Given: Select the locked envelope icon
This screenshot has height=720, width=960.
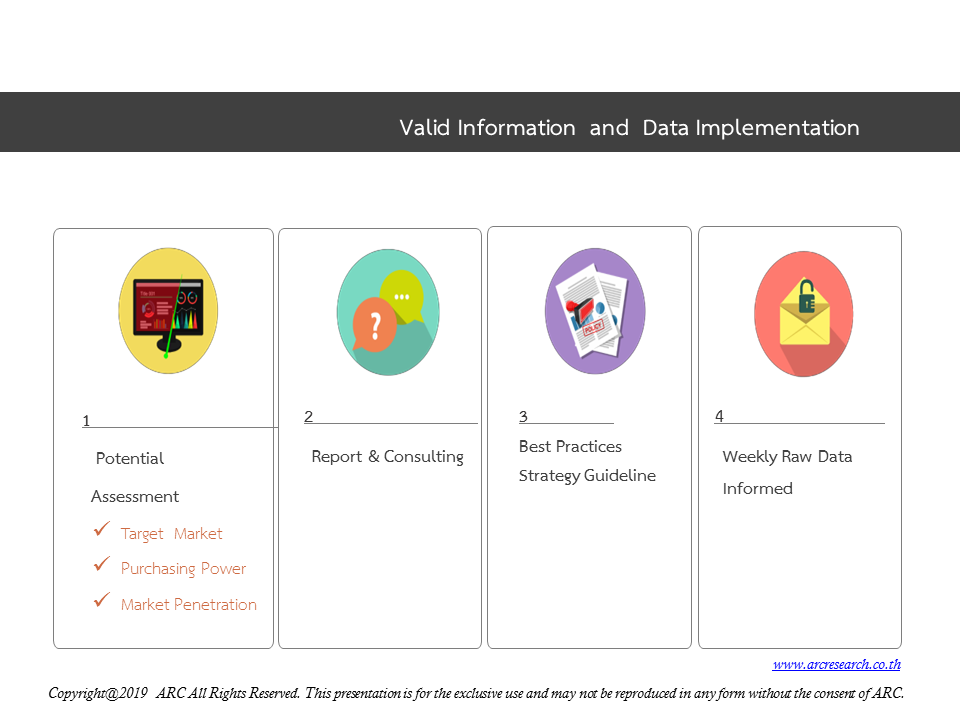Looking at the screenshot, I should 804,314.
